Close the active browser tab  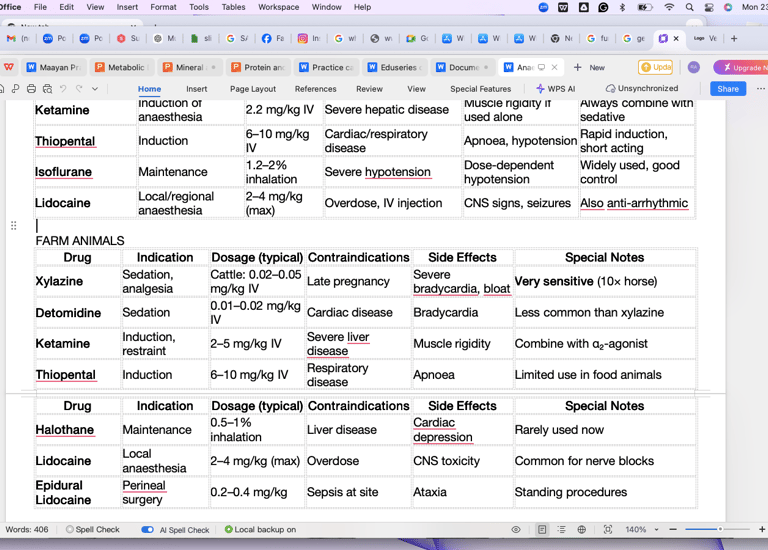676,38
